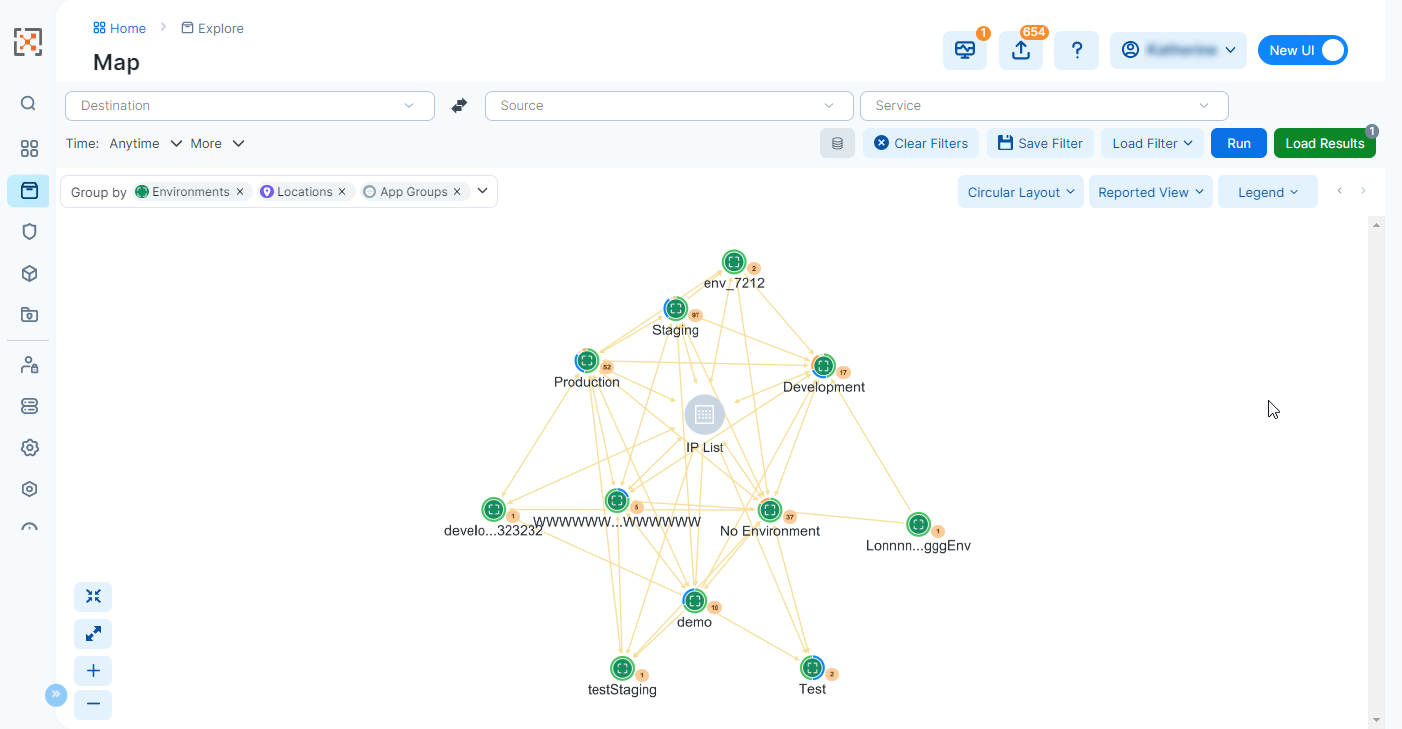Select the demo environment node
This screenshot has width=1402, height=729.
click(695, 601)
